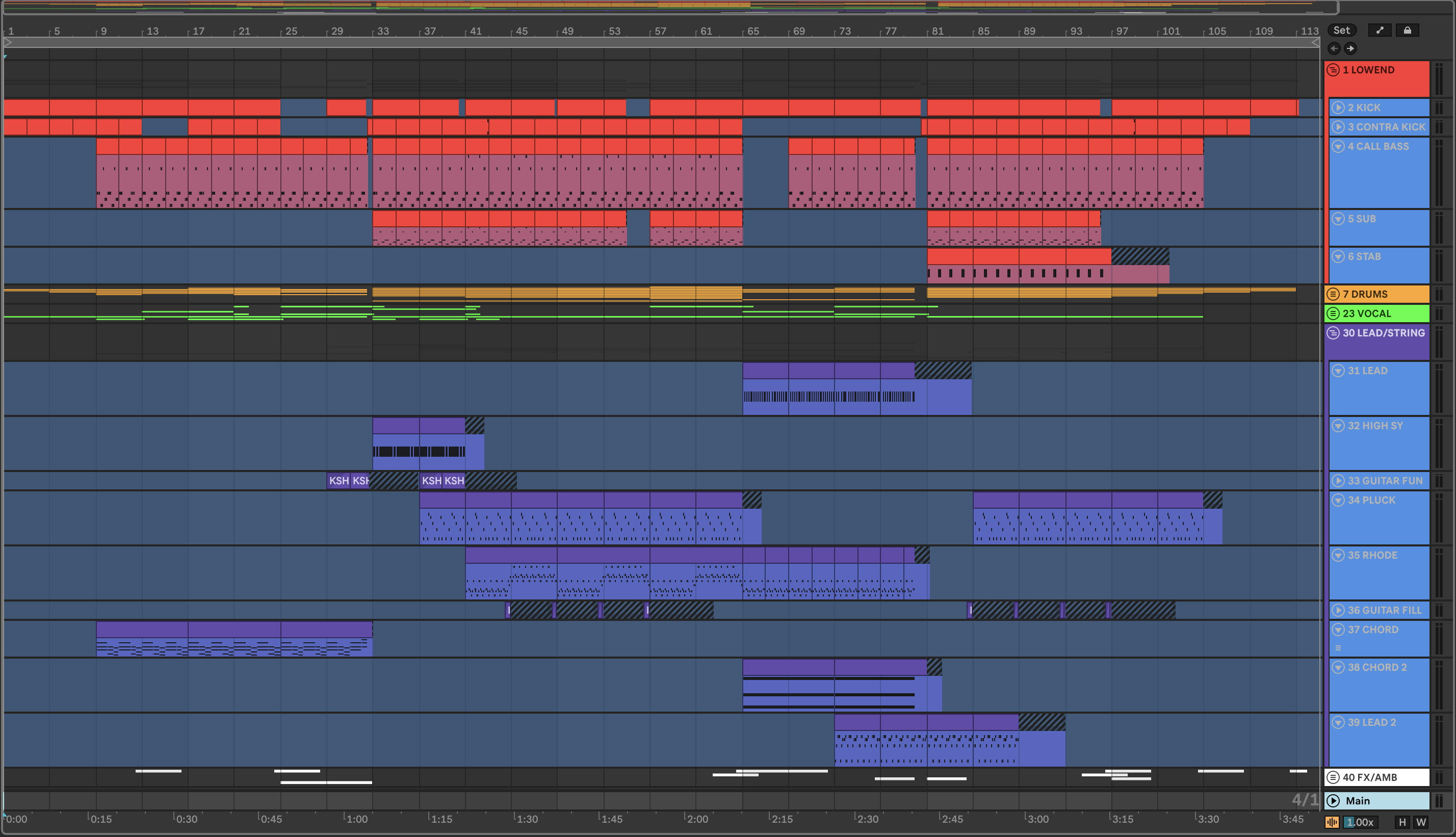Unfold the 2 KICK track
The height and width of the screenshot is (837, 1456).
[x=1338, y=108]
